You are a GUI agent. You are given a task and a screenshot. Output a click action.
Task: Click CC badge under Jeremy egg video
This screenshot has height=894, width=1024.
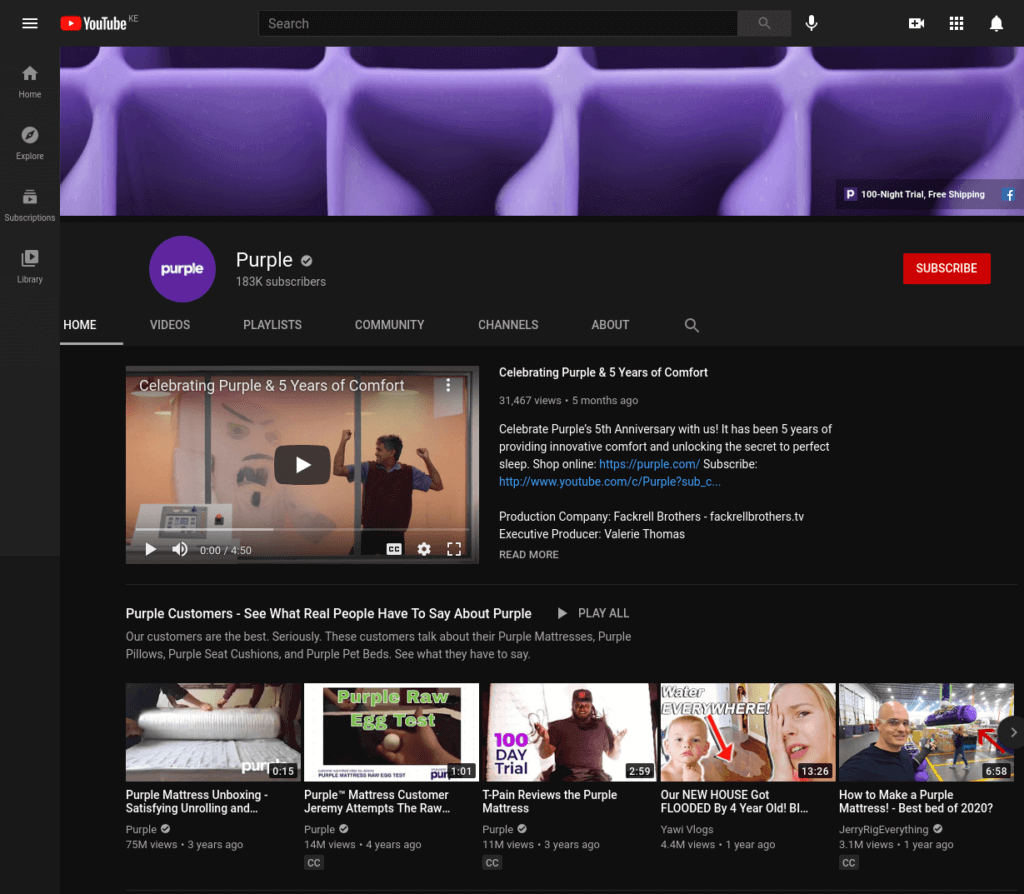point(313,863)
